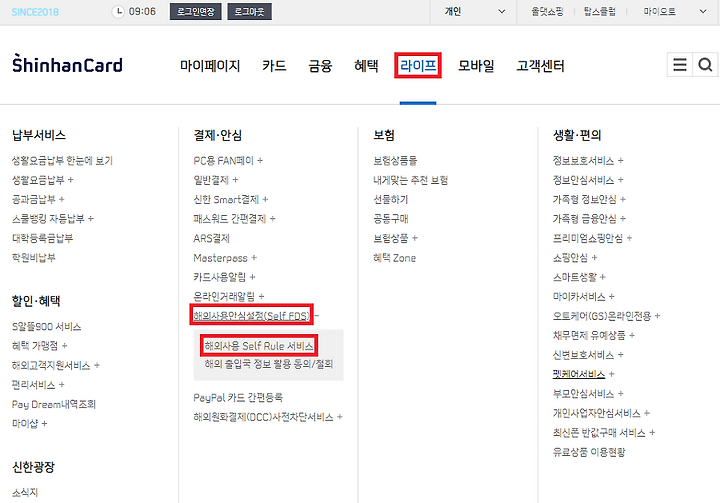
Task: Select the 금융 menu
Action: tap(320, 66)
